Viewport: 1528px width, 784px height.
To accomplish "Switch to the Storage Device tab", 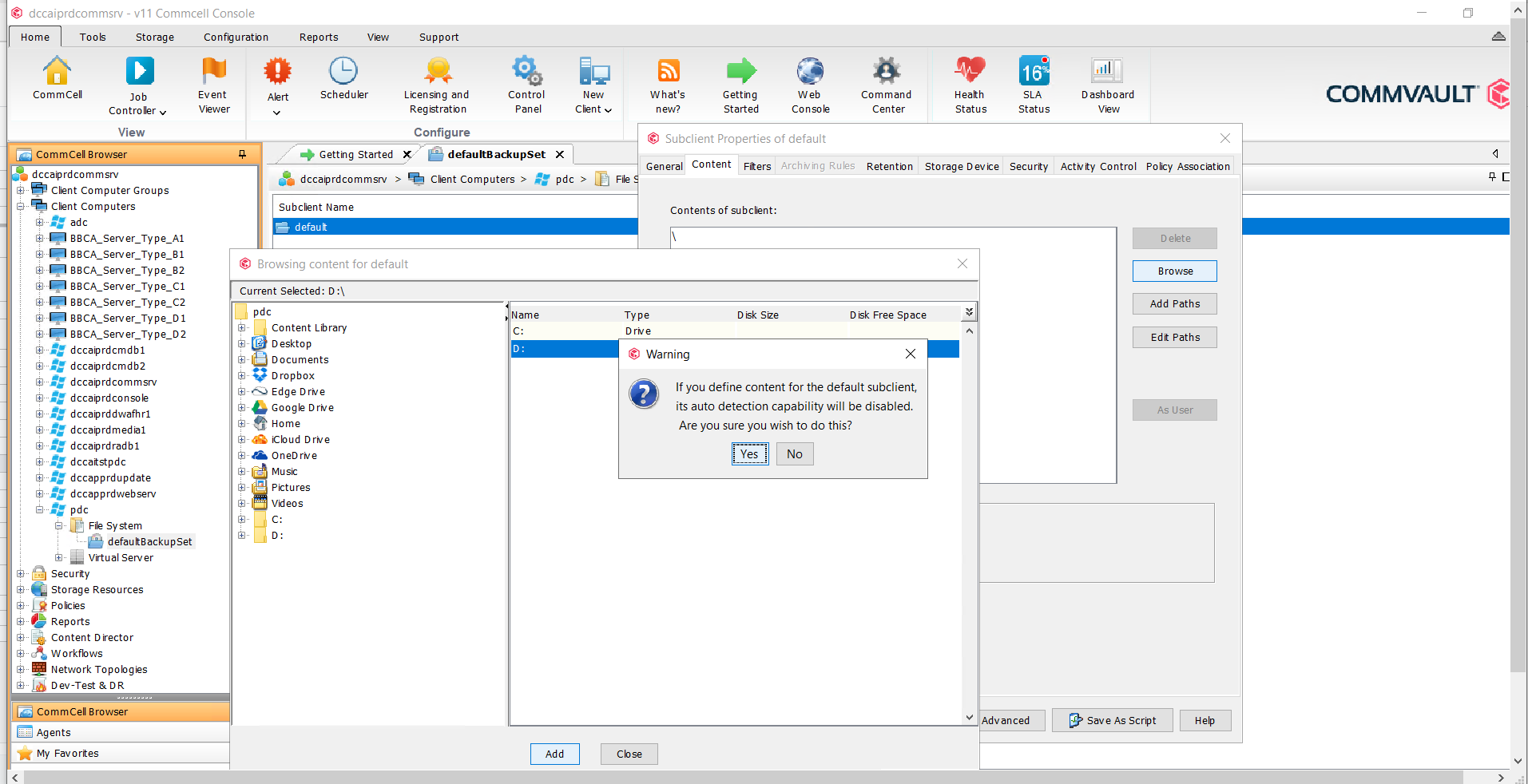I will tap(962, 166).
